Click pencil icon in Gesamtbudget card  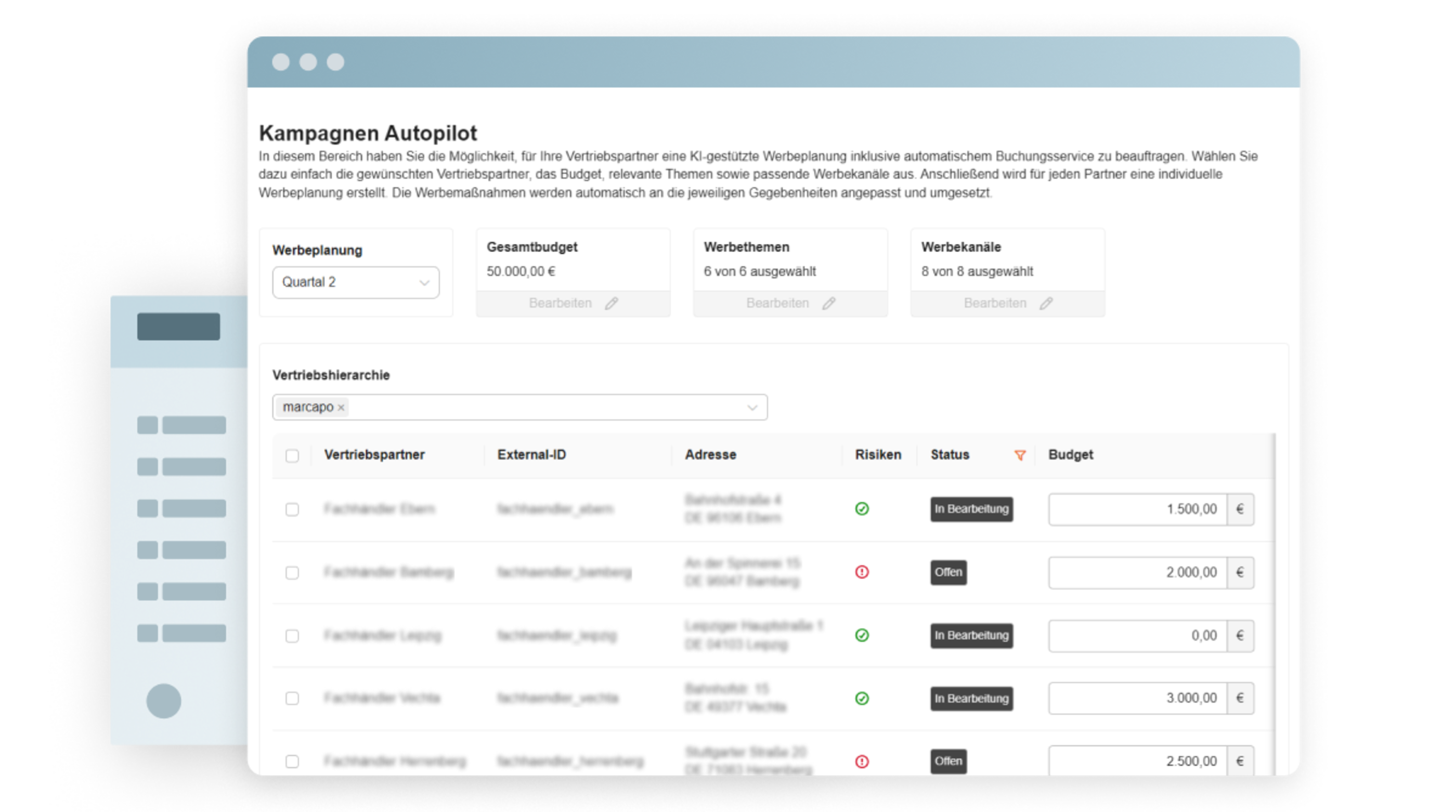612,304
